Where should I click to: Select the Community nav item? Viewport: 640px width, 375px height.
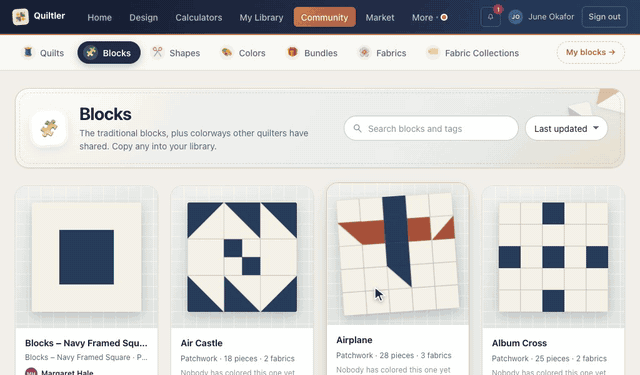click(x=324, y=17)
